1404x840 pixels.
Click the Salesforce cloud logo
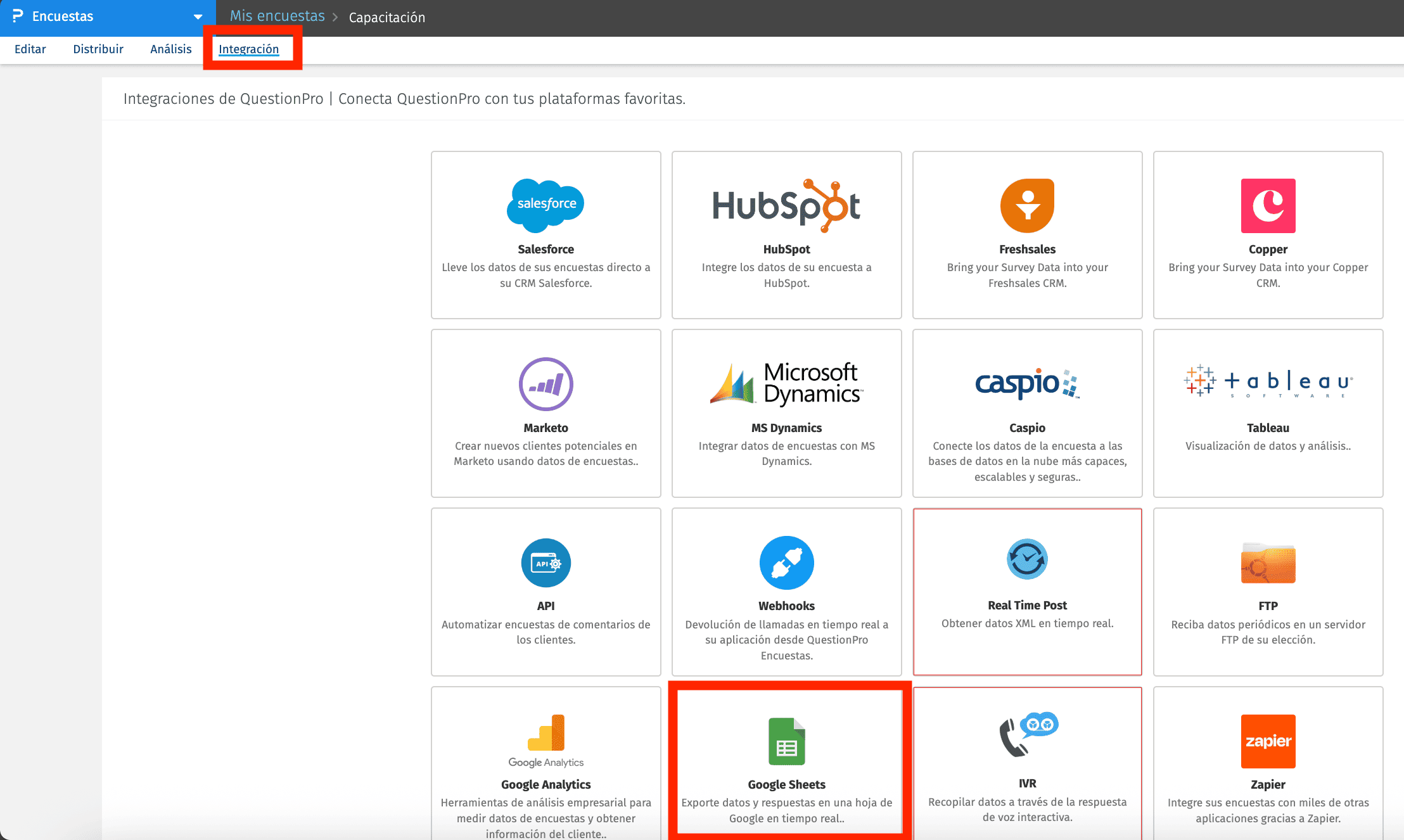click(x=546, y=205)
